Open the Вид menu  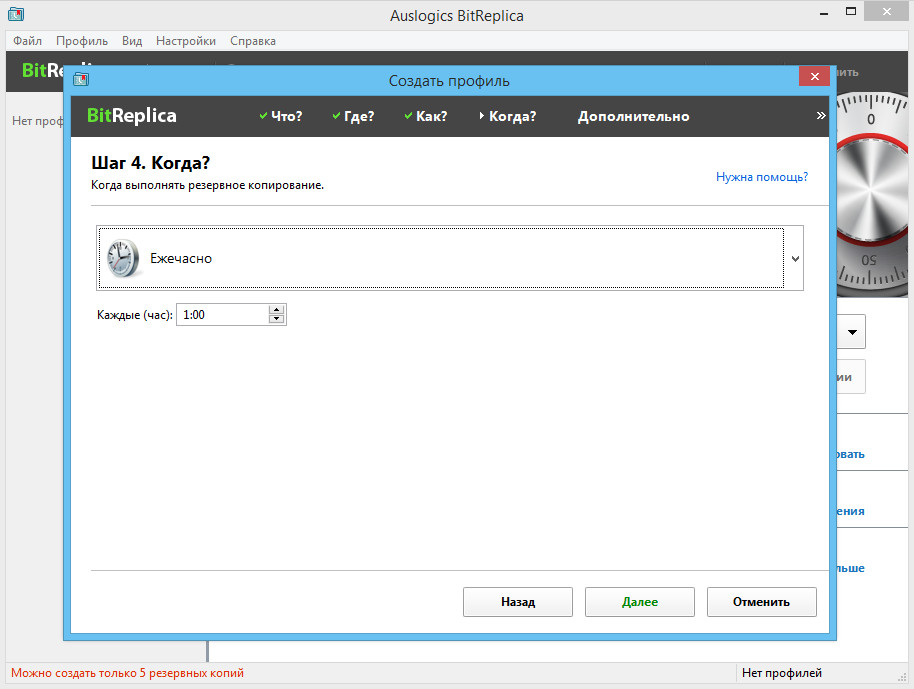(x=132, y=41)
